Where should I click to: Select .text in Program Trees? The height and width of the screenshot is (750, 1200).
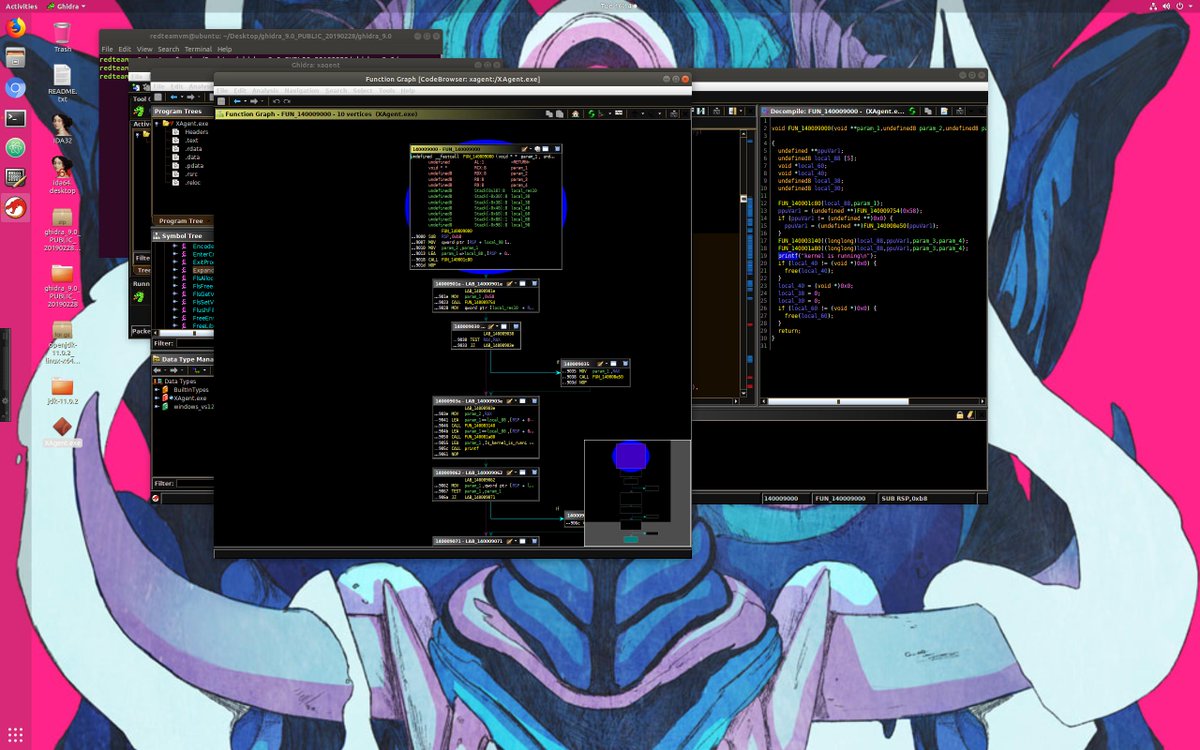[191, 140]
